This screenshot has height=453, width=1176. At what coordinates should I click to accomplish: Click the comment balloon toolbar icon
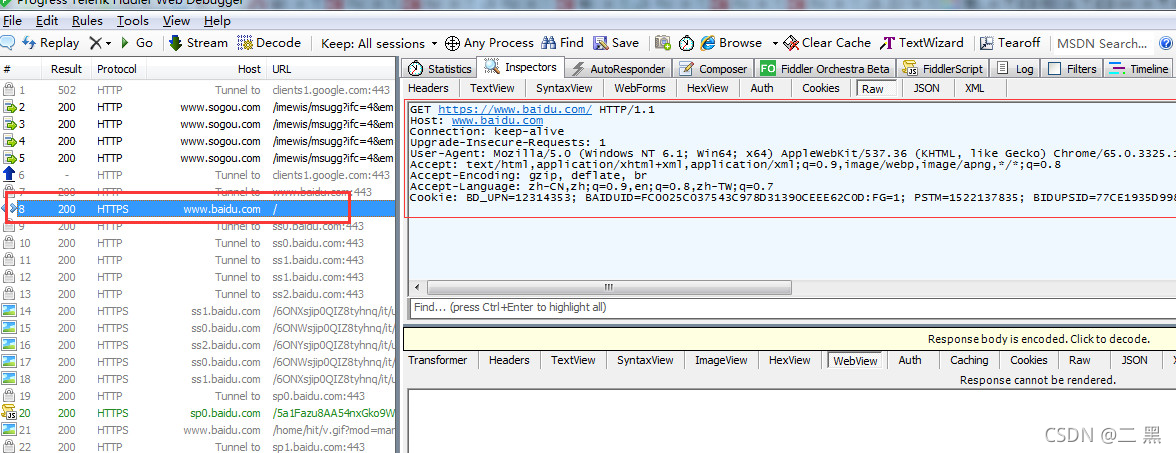9,43
